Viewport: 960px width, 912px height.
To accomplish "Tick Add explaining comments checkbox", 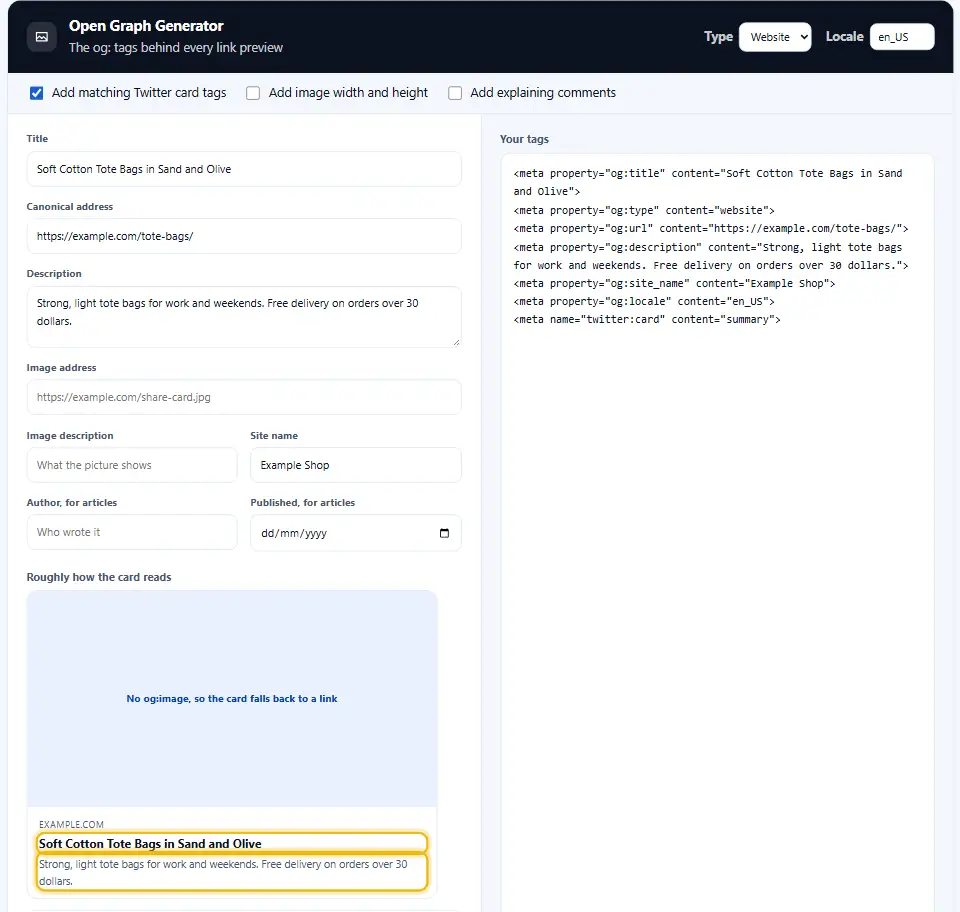I will [x=455, y=93].
